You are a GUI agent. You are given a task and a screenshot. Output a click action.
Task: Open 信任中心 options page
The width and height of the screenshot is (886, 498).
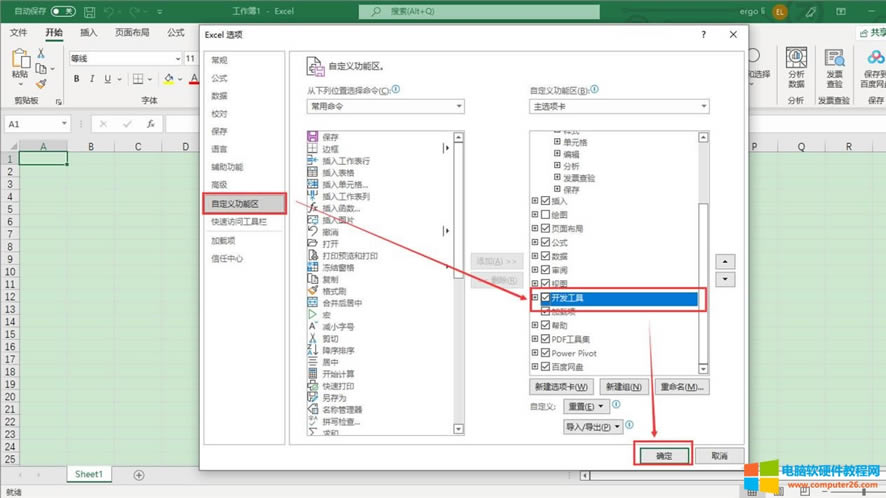click(x=227, y=259)
